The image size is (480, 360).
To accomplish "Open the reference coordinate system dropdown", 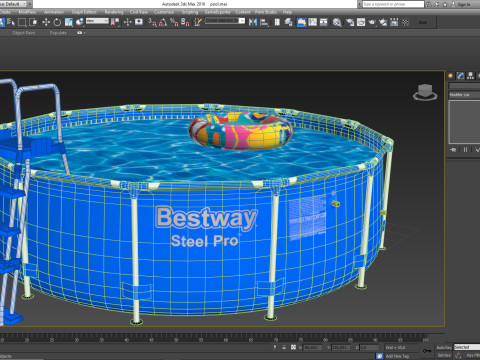I will [97, 21].
